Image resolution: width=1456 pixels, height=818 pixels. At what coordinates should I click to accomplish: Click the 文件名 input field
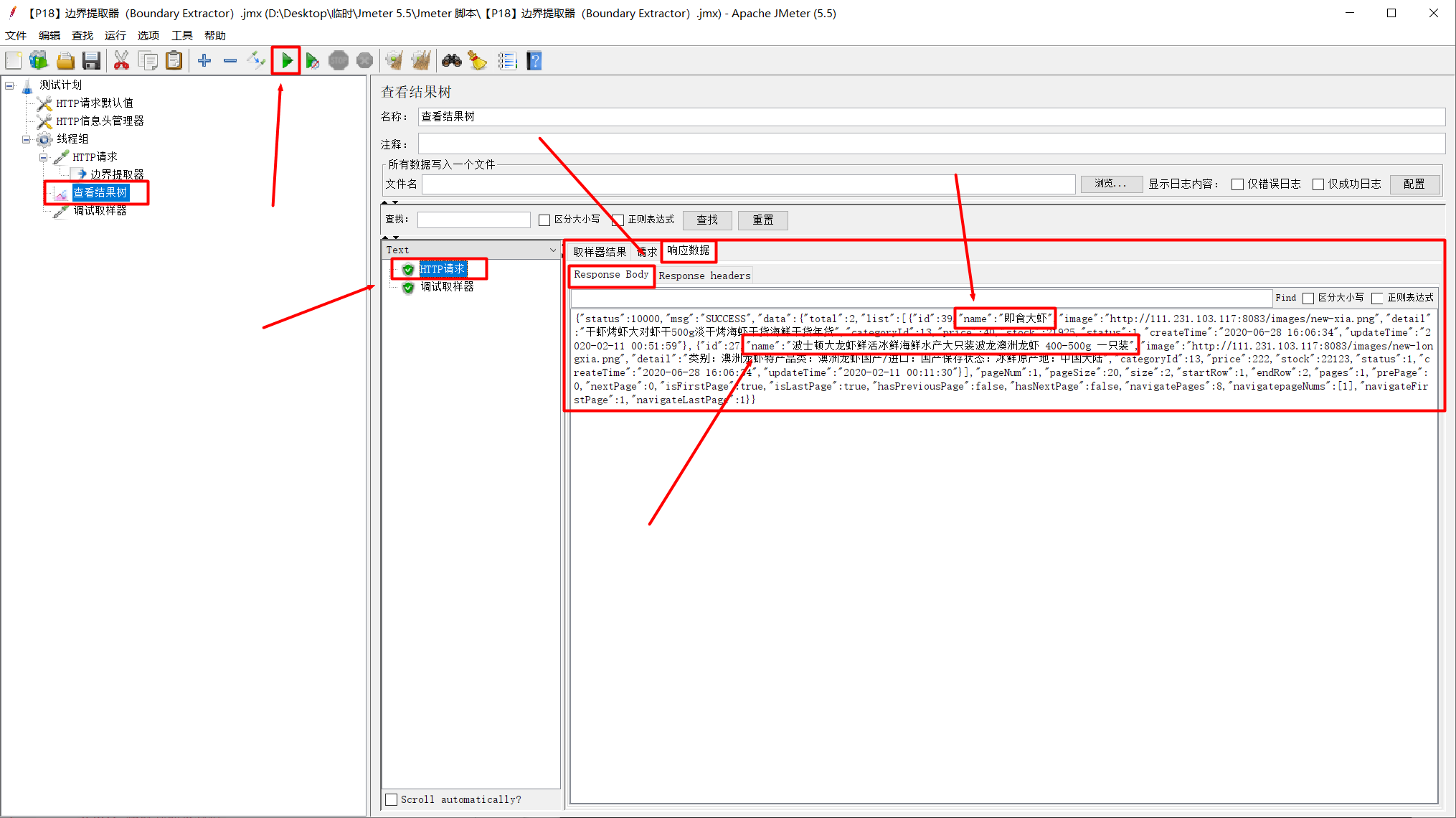tap(749, 184)
